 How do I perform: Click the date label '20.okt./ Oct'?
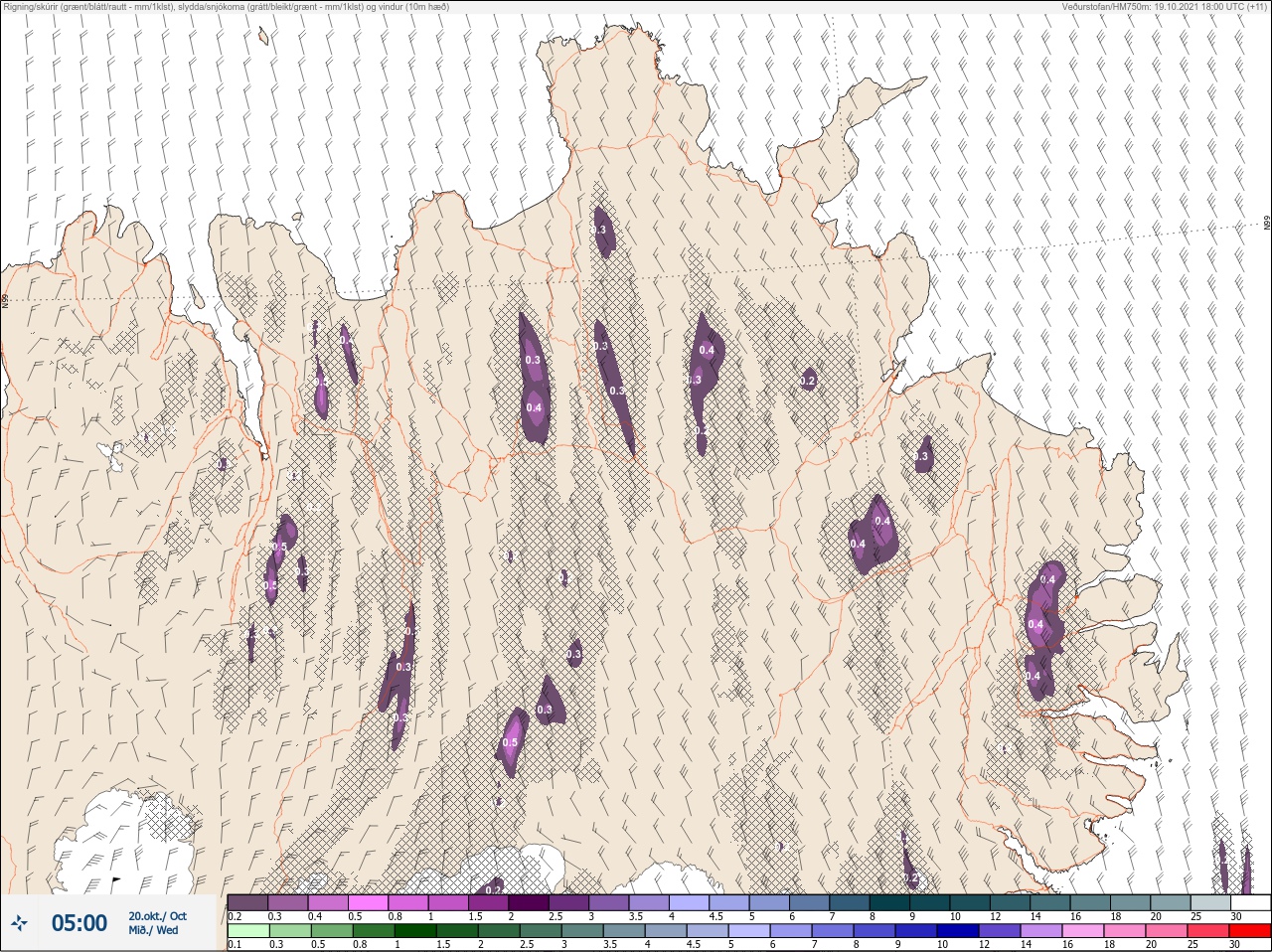click(x=157, y=916)
